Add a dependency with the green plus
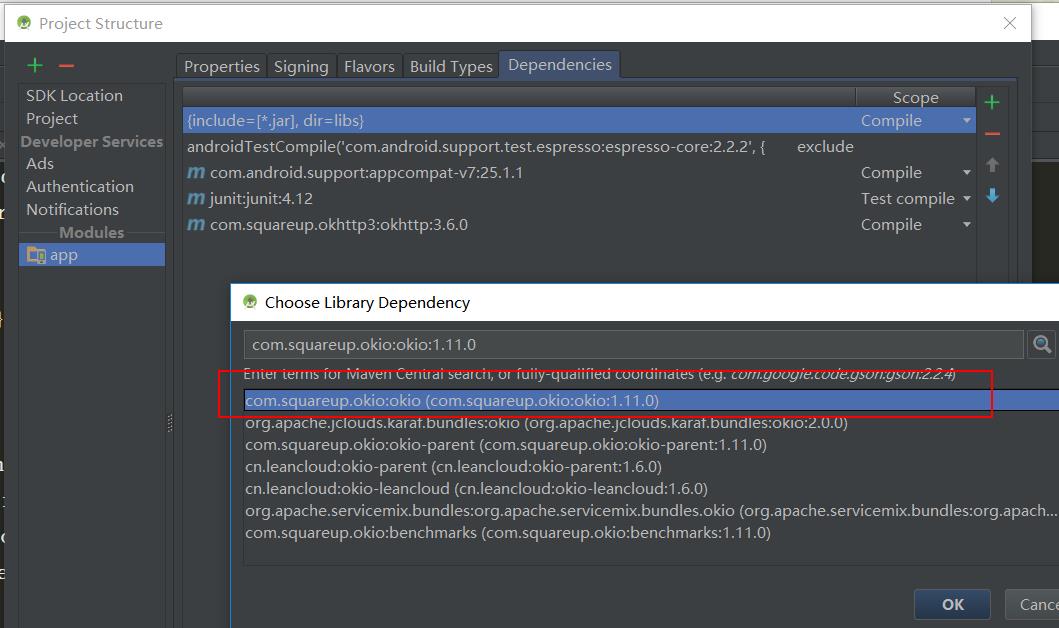 click(992, 102)
